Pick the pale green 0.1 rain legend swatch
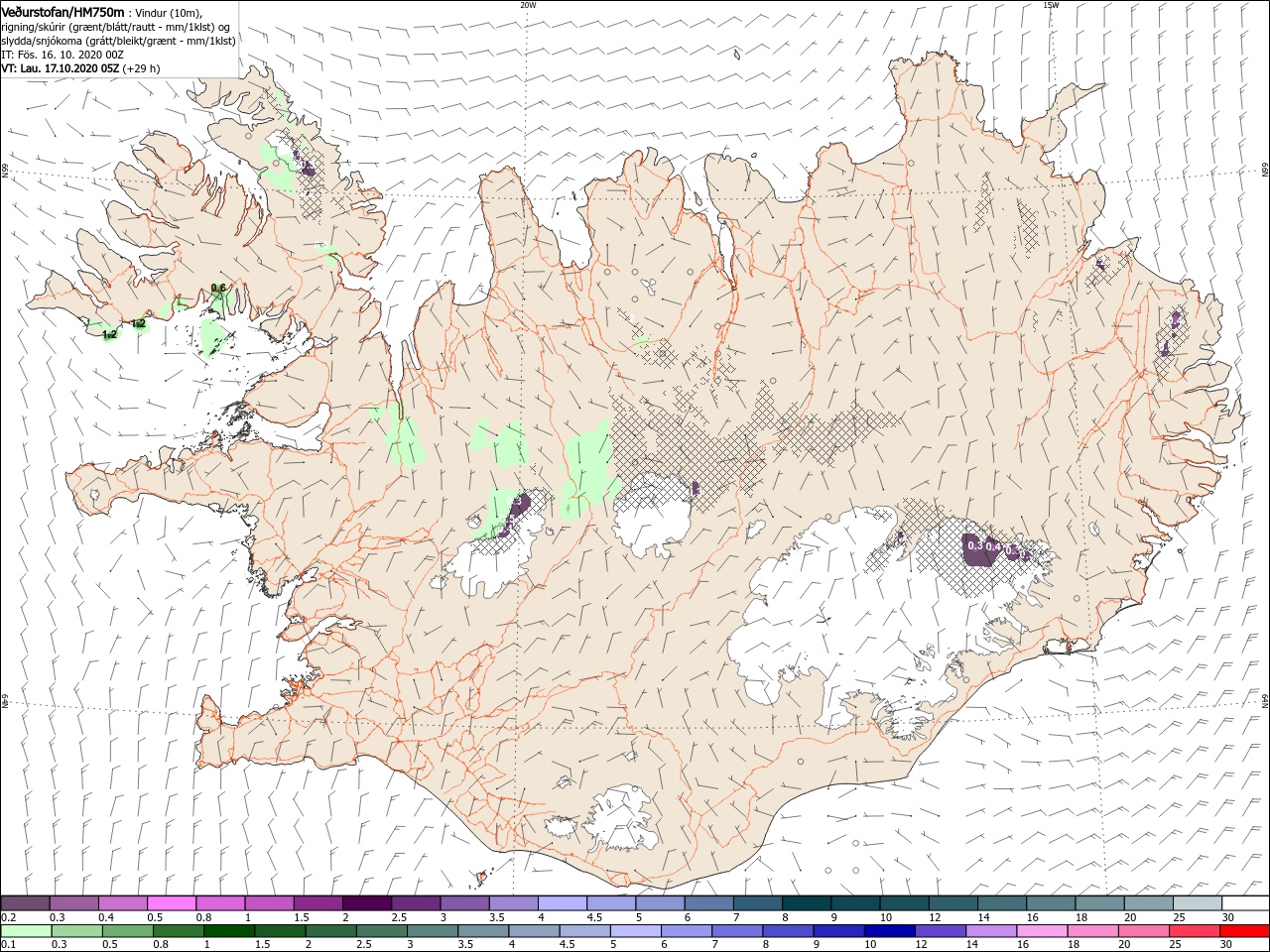This screenshot has width=1270, height=952. tap(26, 931)
